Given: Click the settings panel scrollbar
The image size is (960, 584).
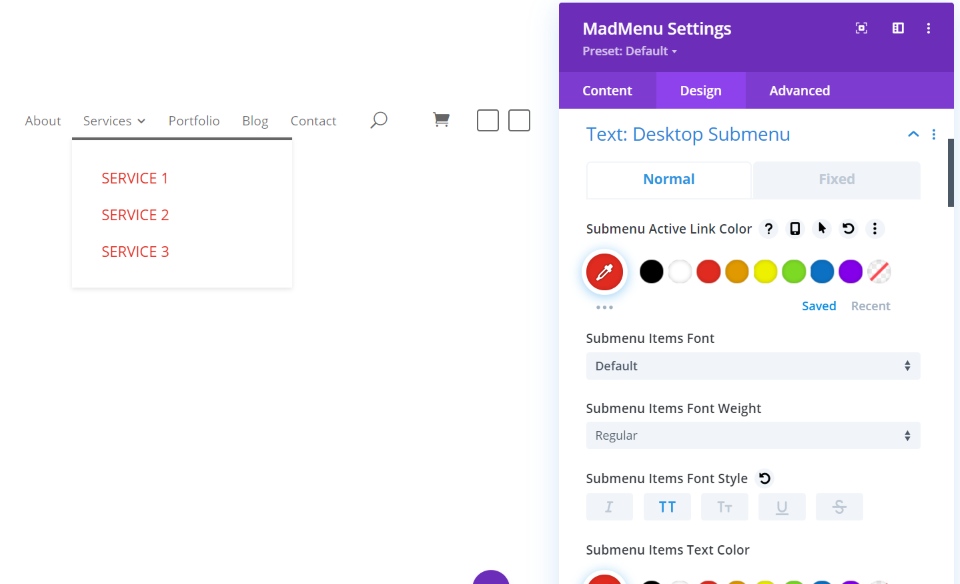Looking at the screenshot, I should point(951,173).
